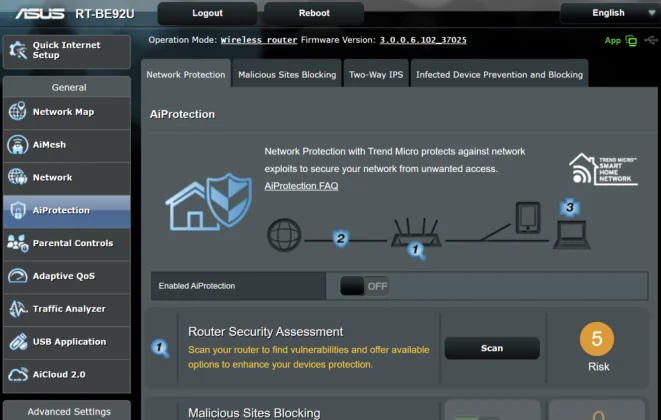This screenshot has height=420, width=661.
Task: Open the English language dropdown
Action: pyautogui.click(x=610, y=13)
